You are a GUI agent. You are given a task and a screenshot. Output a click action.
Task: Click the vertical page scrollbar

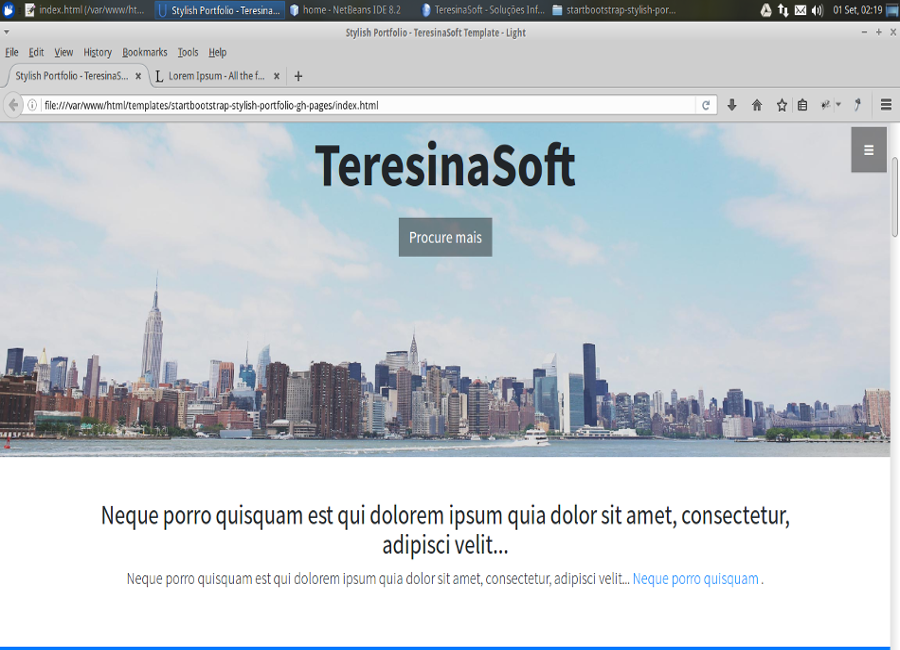tap(895, 400)
